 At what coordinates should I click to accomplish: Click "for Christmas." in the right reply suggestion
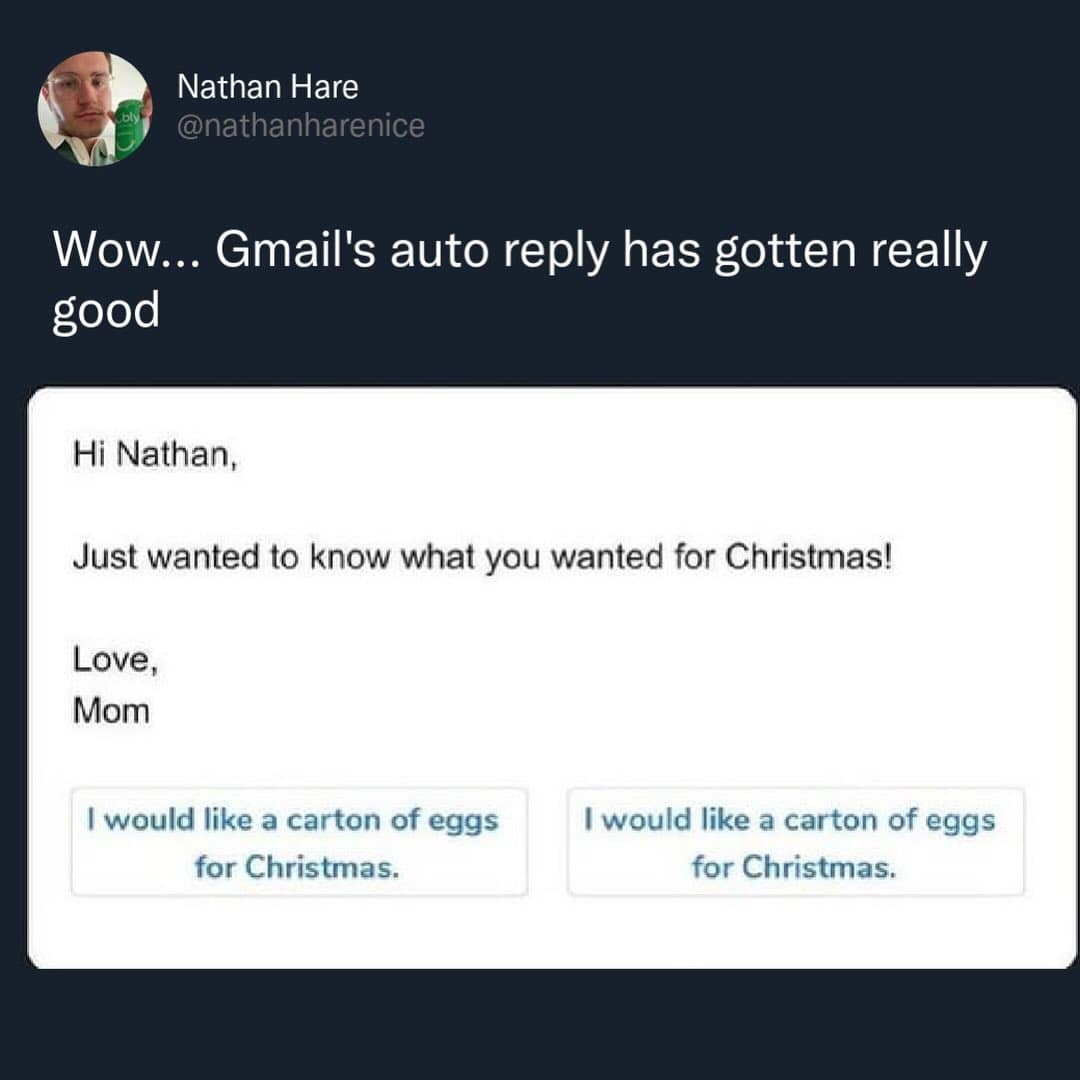795,866
